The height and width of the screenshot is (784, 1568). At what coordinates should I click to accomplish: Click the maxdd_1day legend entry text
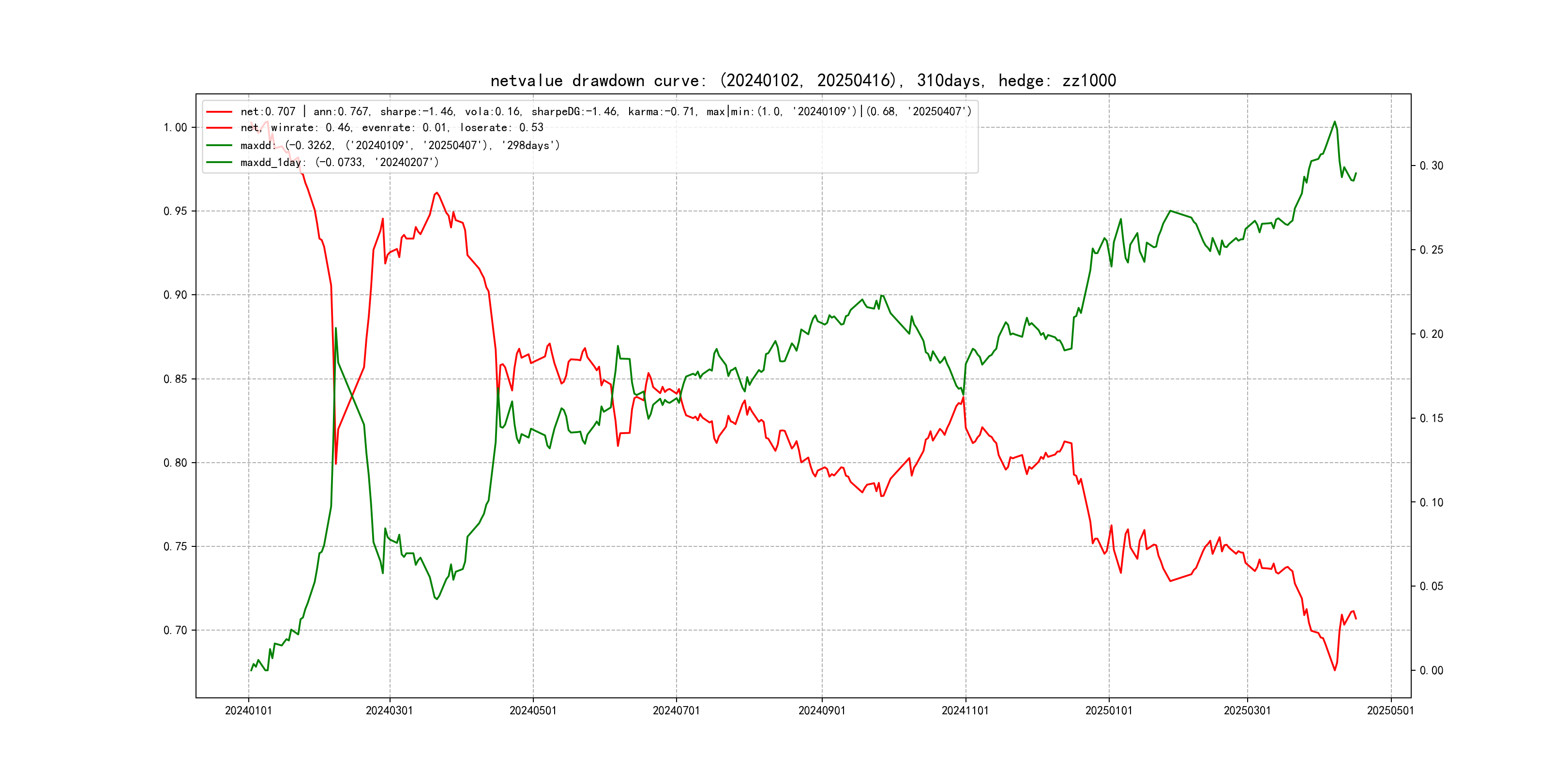(x=339, y=163)
